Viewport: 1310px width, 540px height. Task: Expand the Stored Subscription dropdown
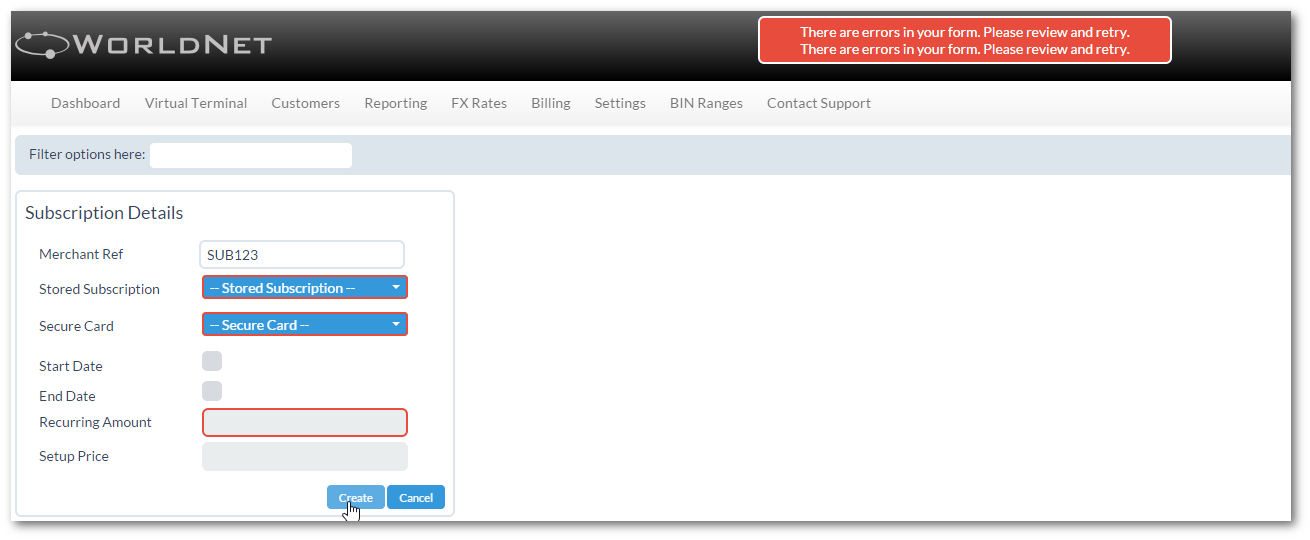[305, 288]
